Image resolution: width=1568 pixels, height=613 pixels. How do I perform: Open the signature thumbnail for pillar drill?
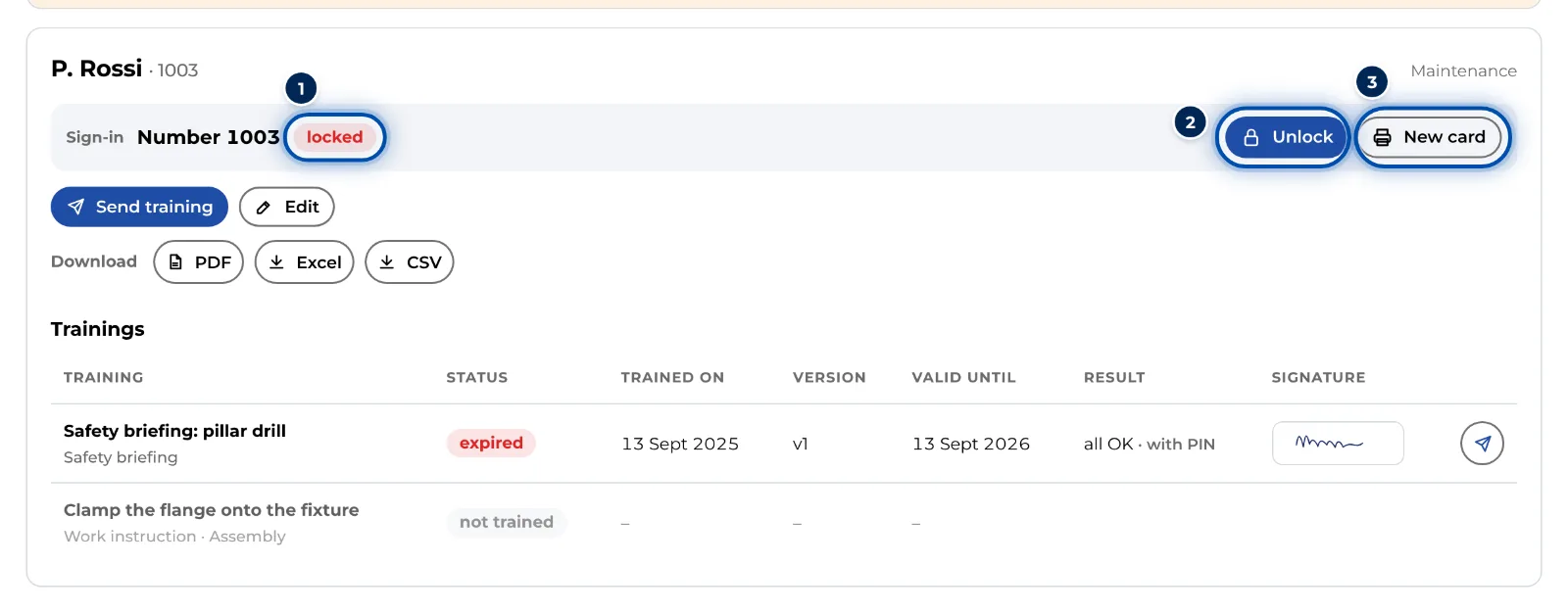(1338, 444)
